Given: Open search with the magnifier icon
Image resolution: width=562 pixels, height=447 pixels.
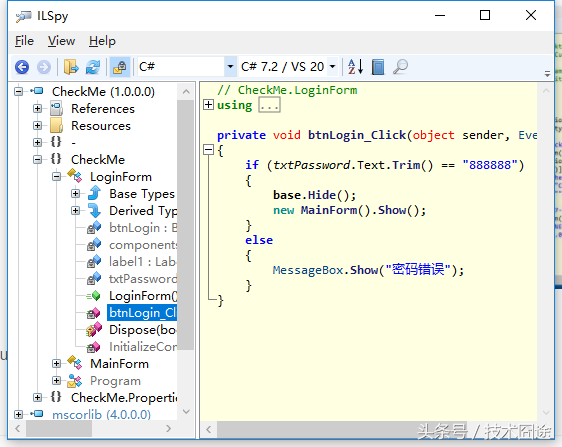Looking at the screenshot, I should tap(400, 67).
